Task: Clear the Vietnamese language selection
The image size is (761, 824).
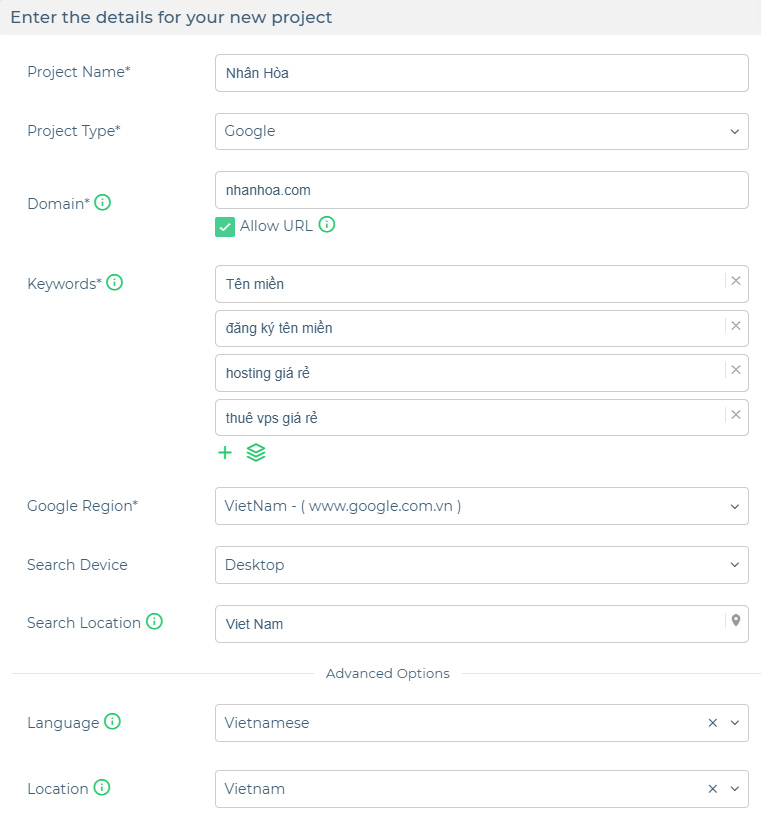Action: point(713,723)
